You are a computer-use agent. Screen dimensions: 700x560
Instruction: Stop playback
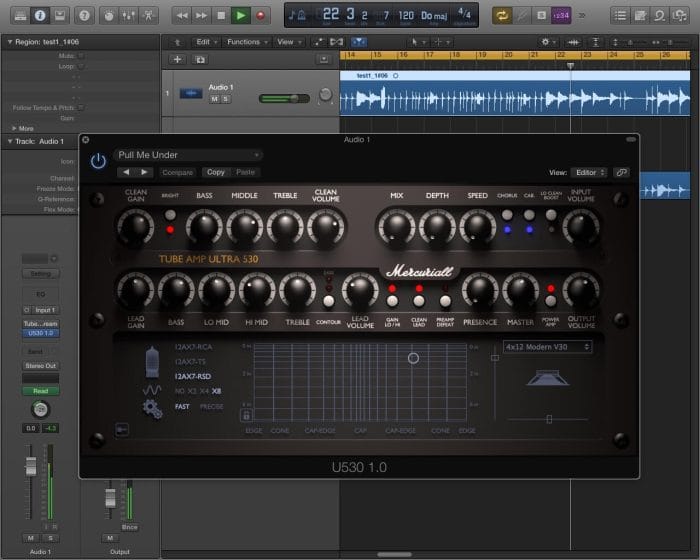tap(221, 16)
